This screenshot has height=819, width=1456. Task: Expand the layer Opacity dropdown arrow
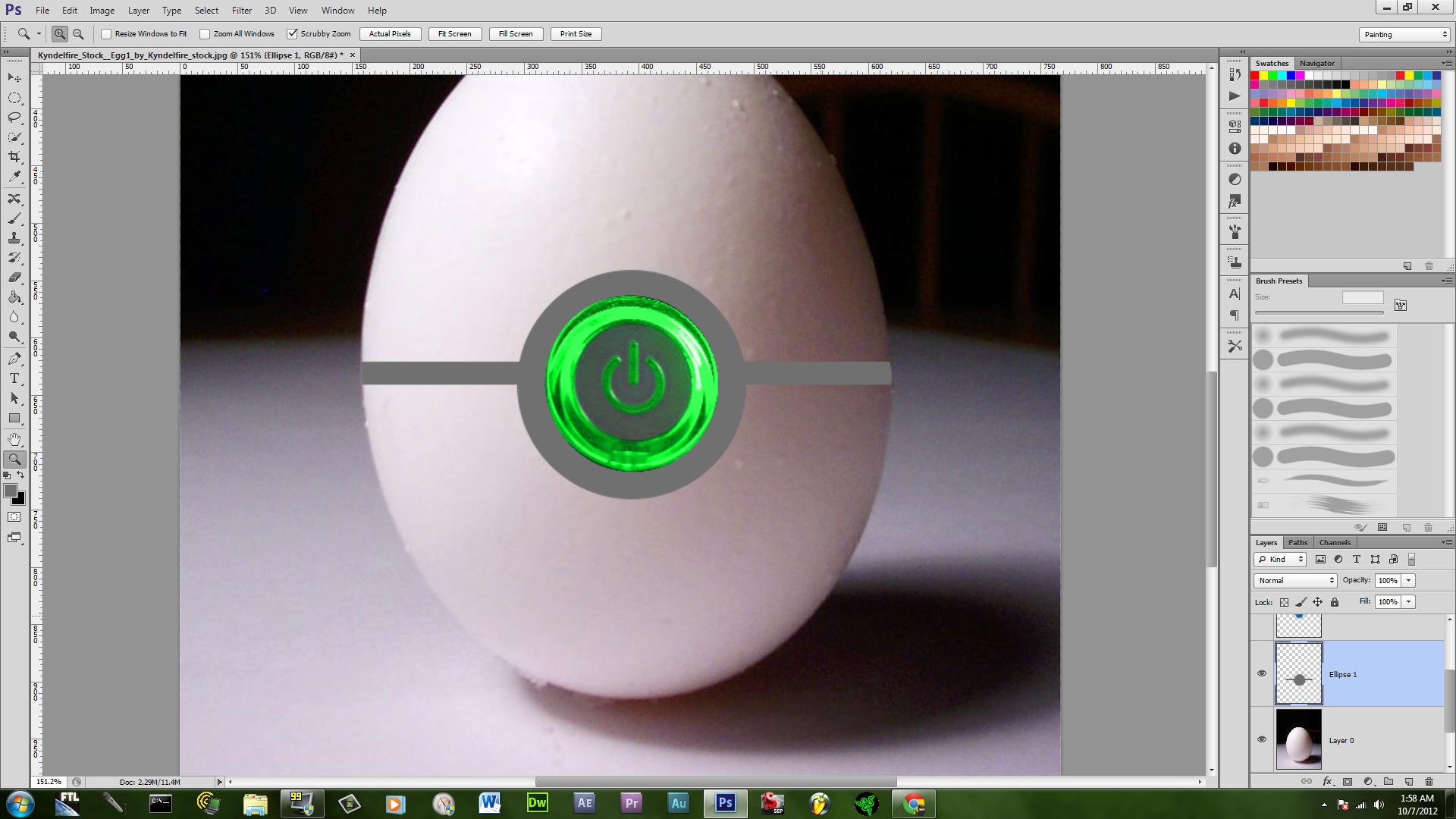click(1408, 580)
